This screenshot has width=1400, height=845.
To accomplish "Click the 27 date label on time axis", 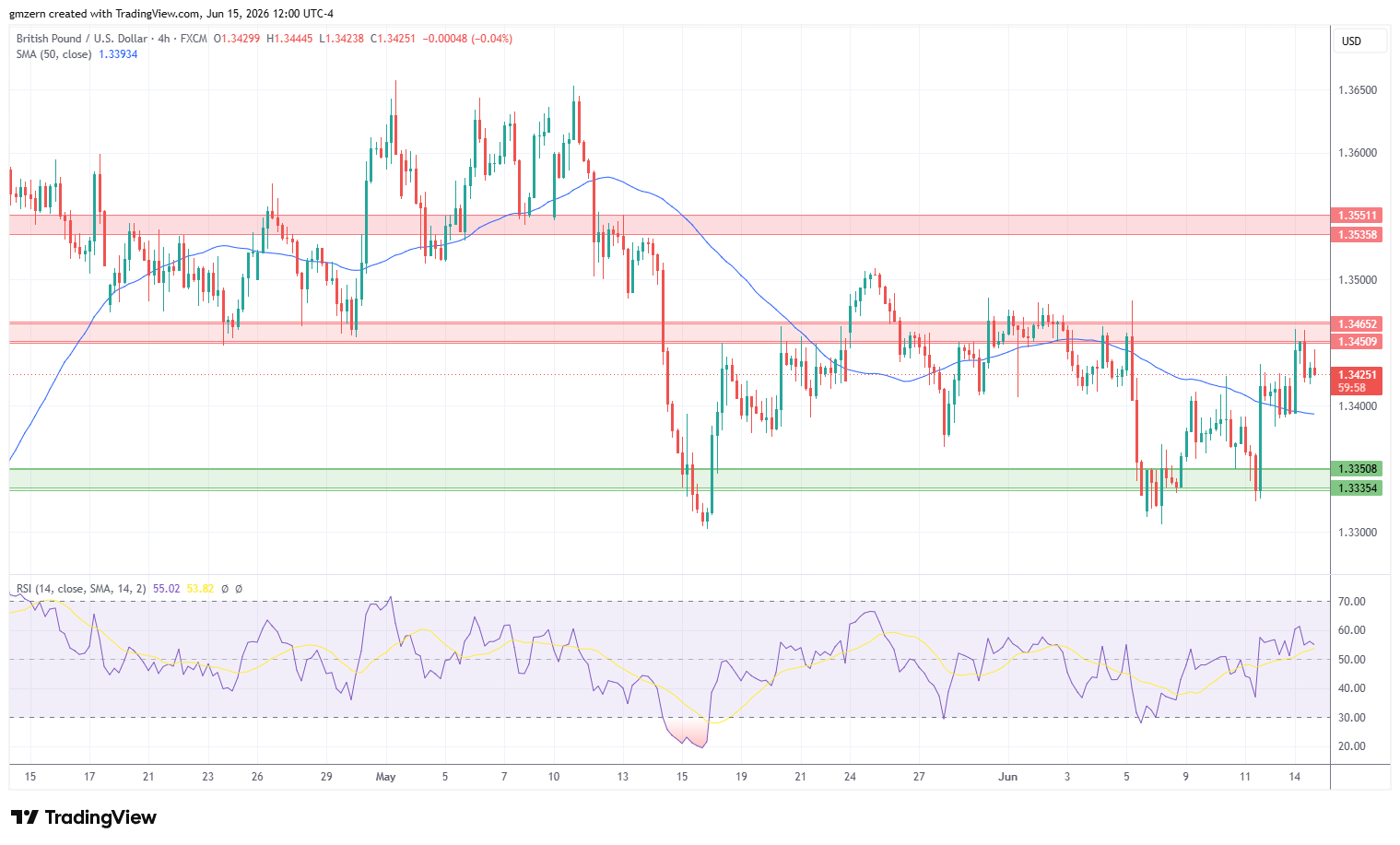I will pos(919,777).
